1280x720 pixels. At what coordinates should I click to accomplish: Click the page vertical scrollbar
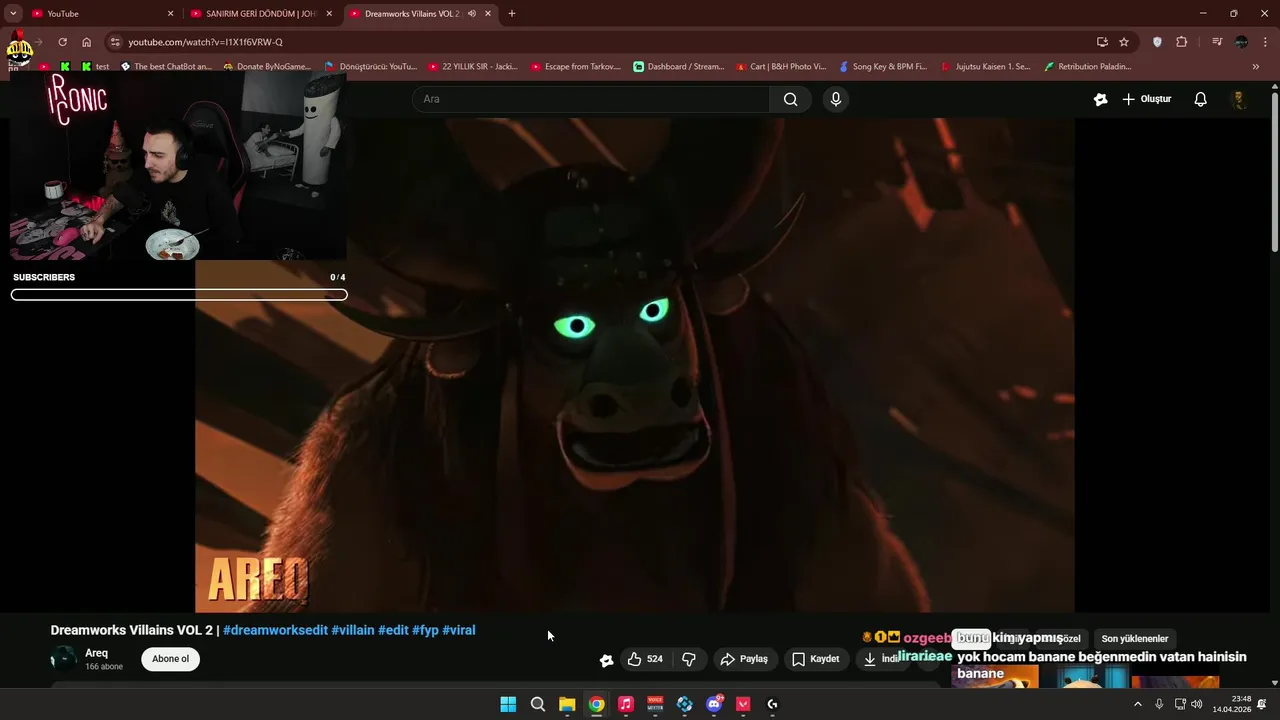1275,170
